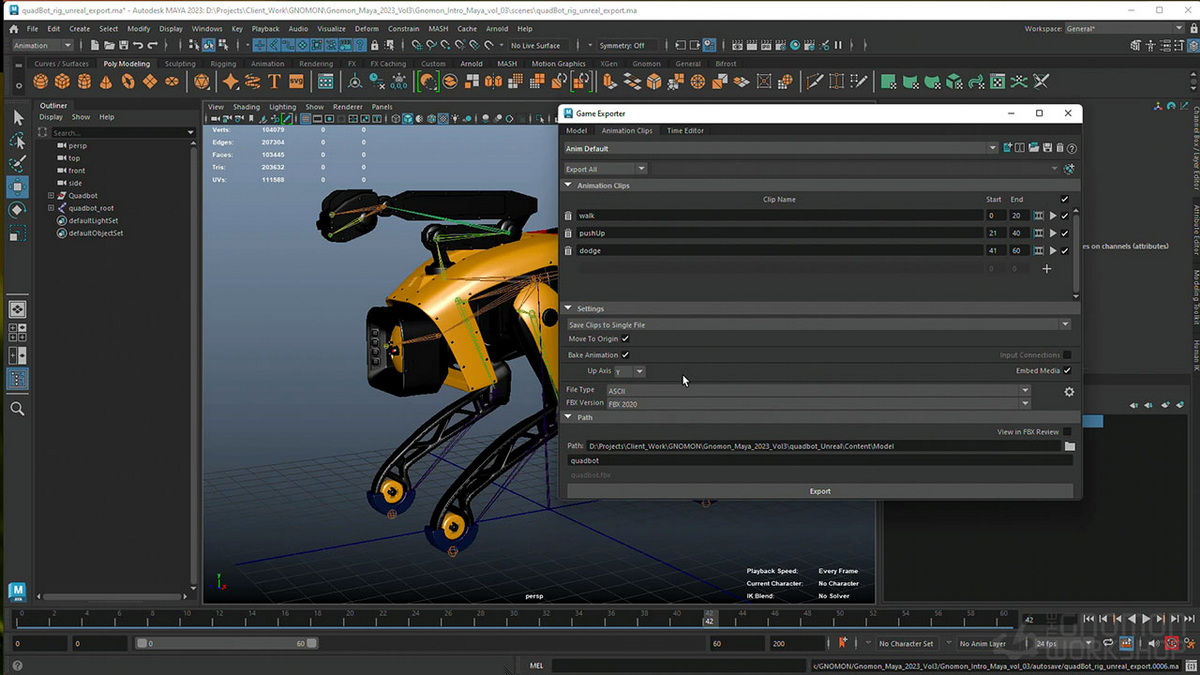Enable View in FBX Review
The width and height of the screenshot is (1200, 675).
[x=1067, y=432]
